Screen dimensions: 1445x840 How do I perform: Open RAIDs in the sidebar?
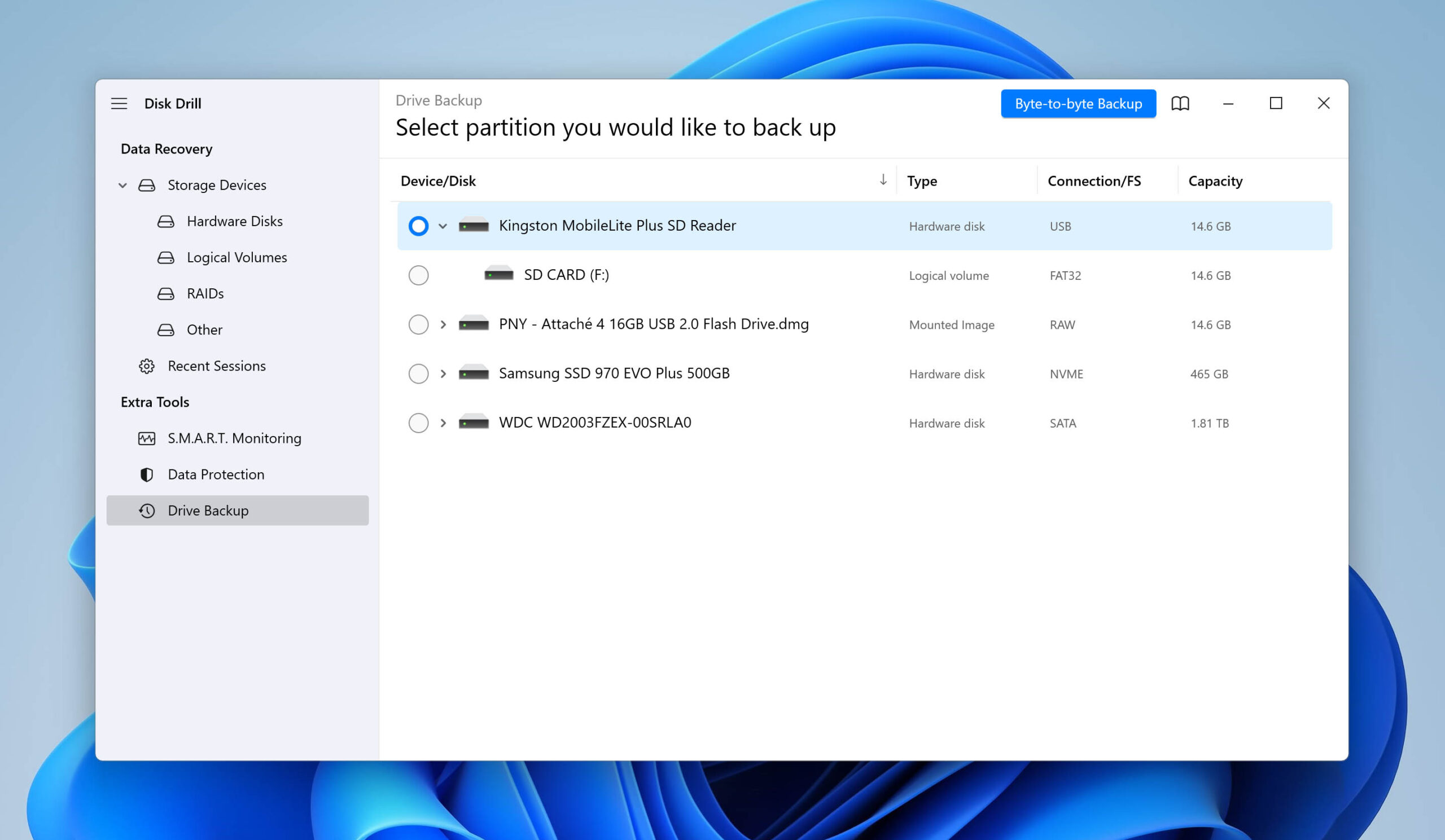point(205,293)
